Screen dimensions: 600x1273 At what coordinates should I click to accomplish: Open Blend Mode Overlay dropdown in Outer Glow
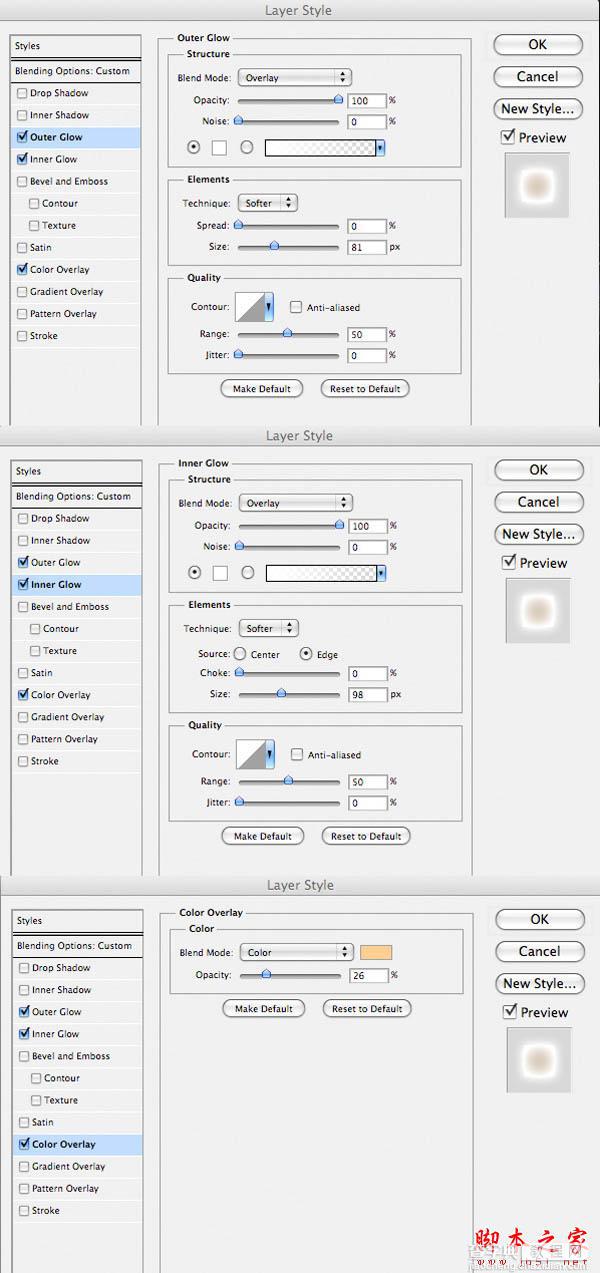click(x=294, y=77)
